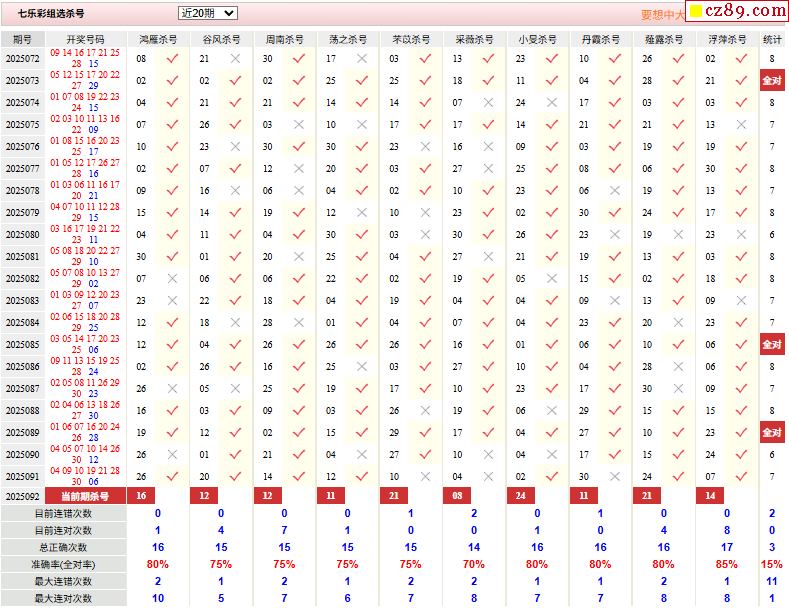789x608 pixels.
Task: Click the 谷风杀号 column header
Action: [221, 39]
